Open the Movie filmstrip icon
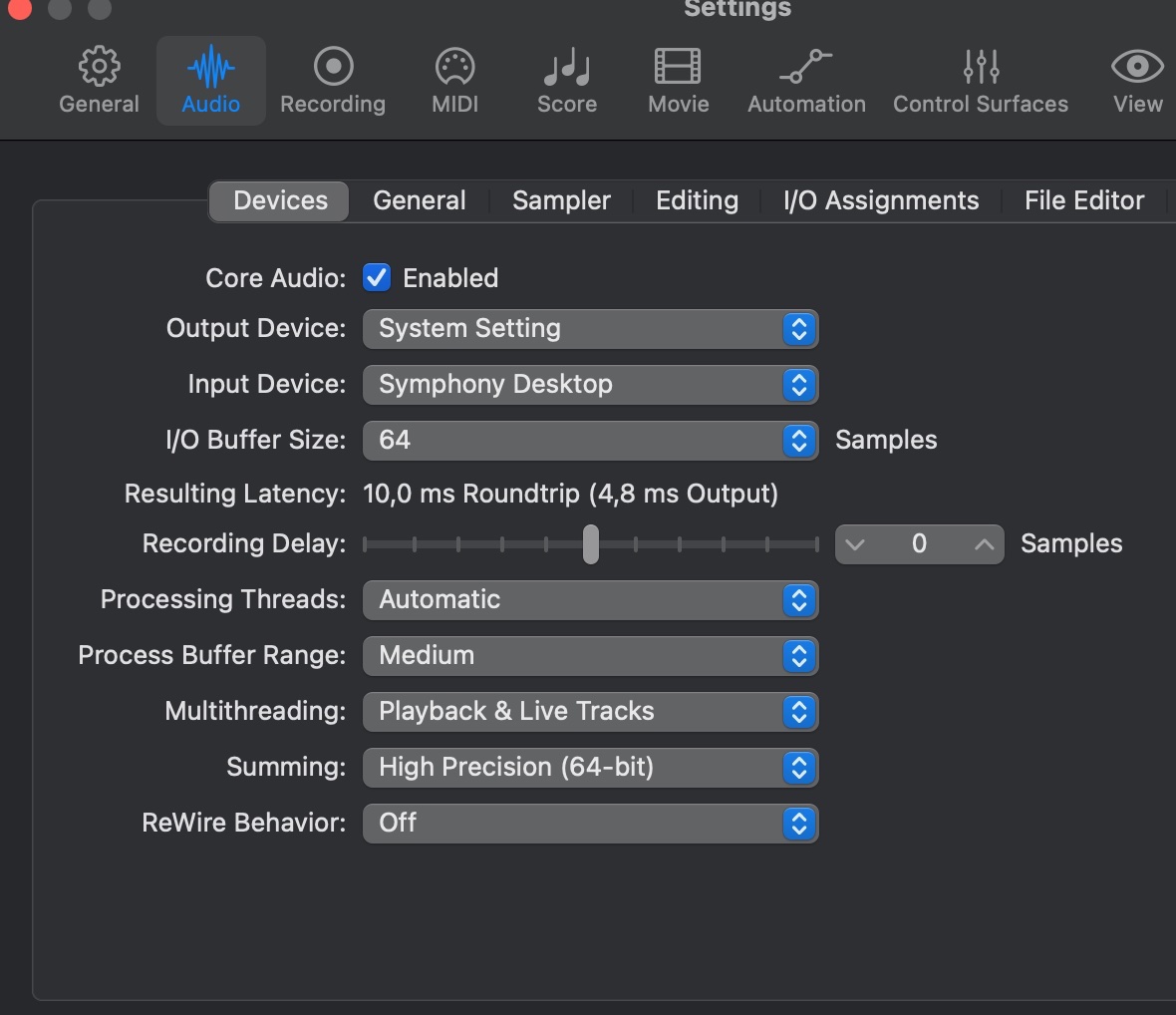 678,67
